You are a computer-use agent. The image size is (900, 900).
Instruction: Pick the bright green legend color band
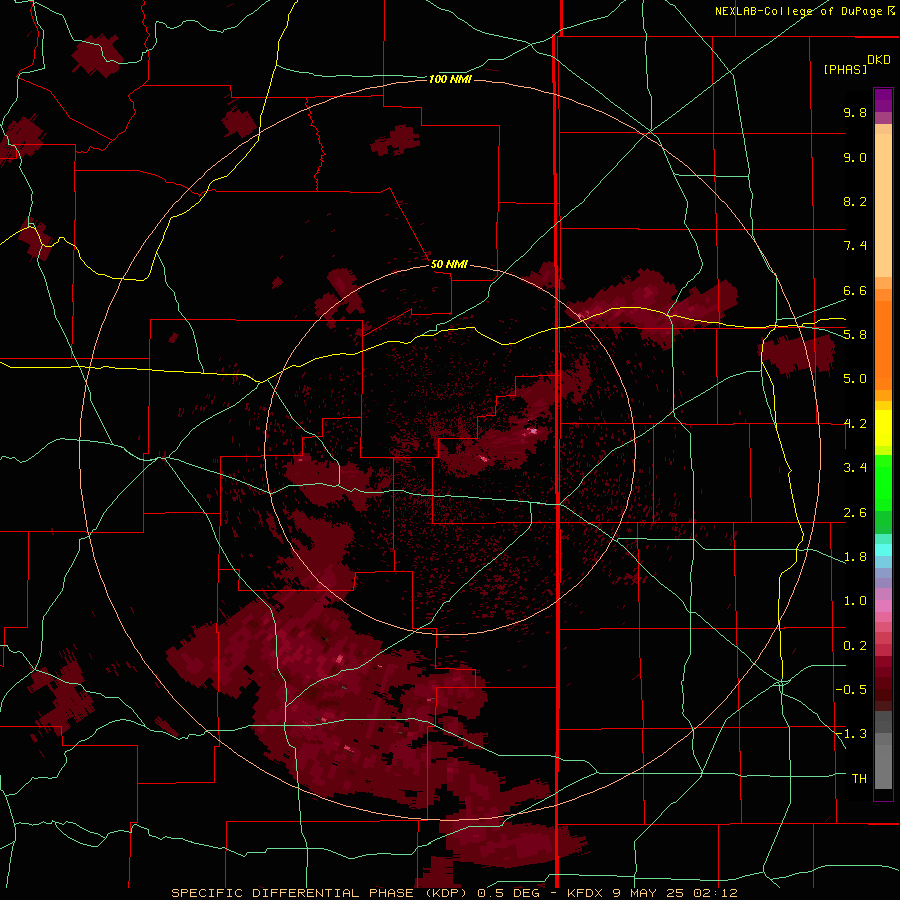pyautogui.click(x=883, y=483)
